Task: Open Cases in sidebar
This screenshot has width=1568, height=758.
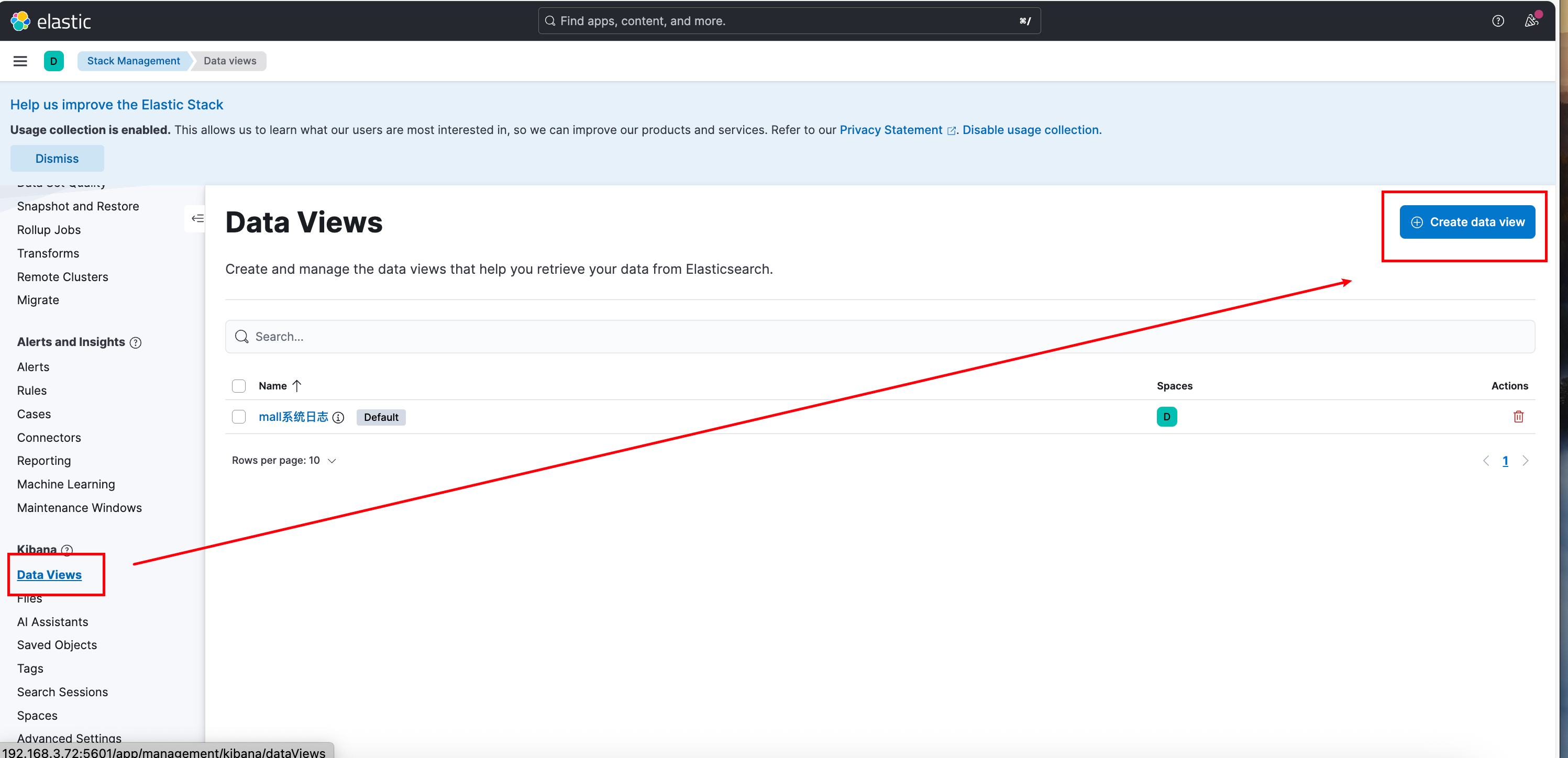Action: [x=34, y=414]
